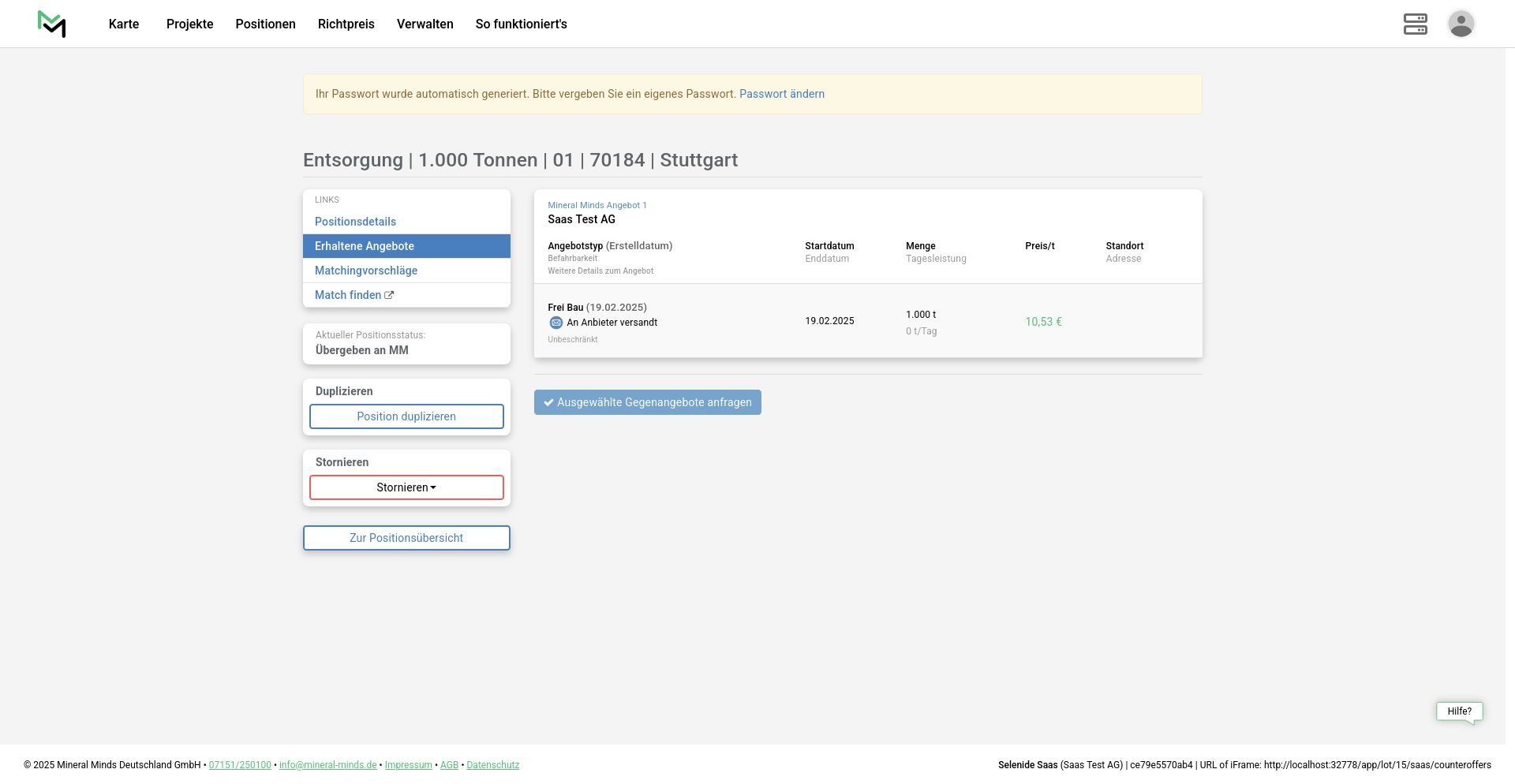Expand the Stornieren dropdown
Screen dimensions: 1515x784
coord(406,487)
